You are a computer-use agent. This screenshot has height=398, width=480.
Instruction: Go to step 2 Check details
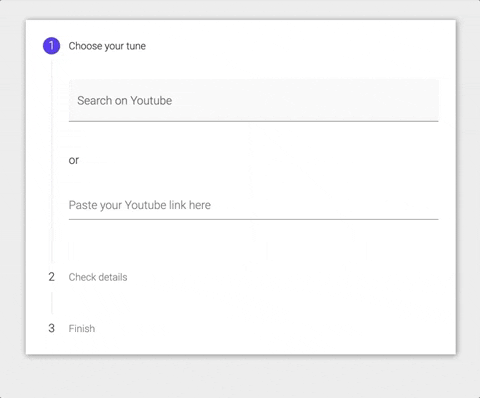point(98,277)
